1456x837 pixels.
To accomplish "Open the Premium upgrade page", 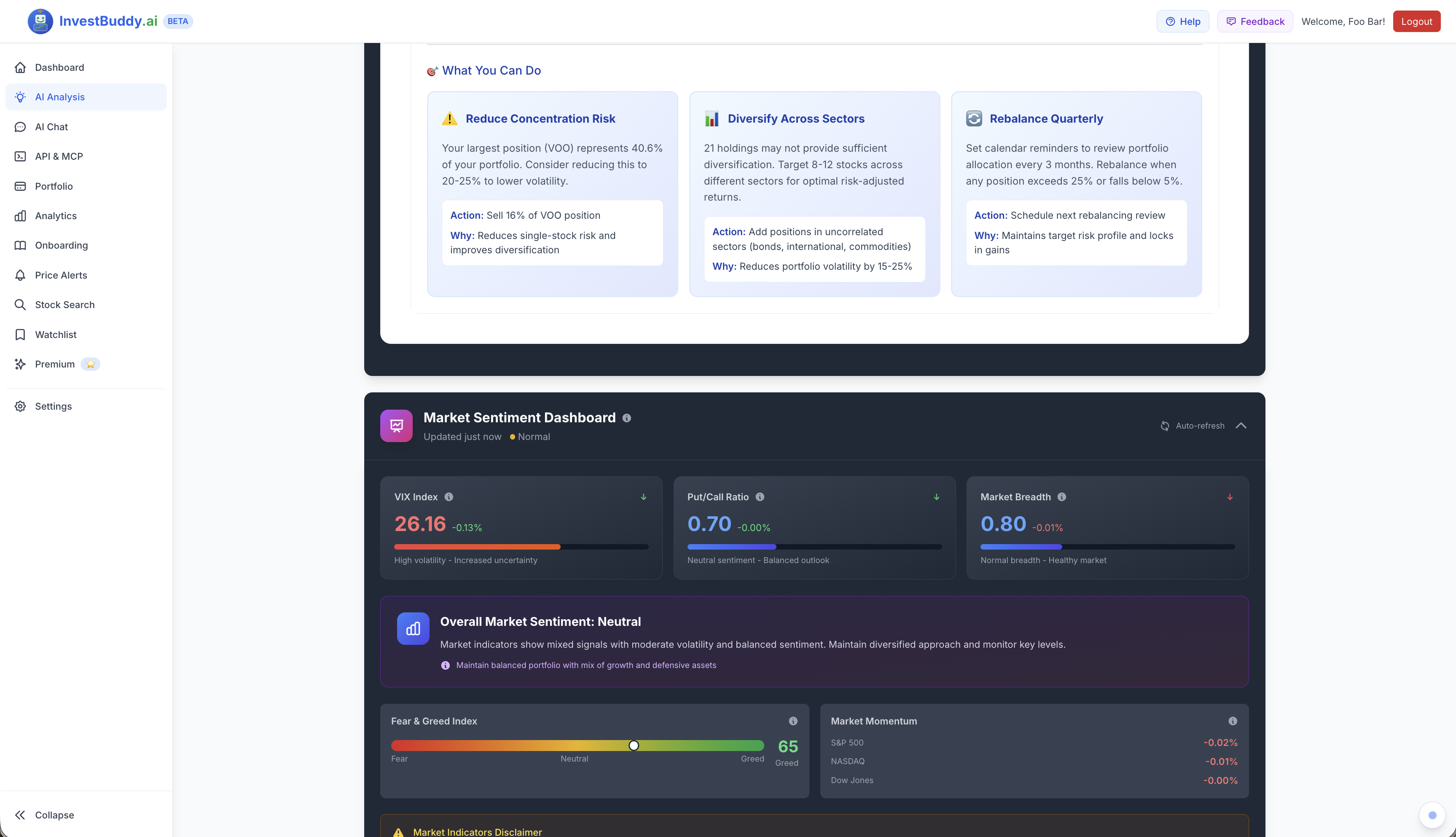I will click(54, 364).
